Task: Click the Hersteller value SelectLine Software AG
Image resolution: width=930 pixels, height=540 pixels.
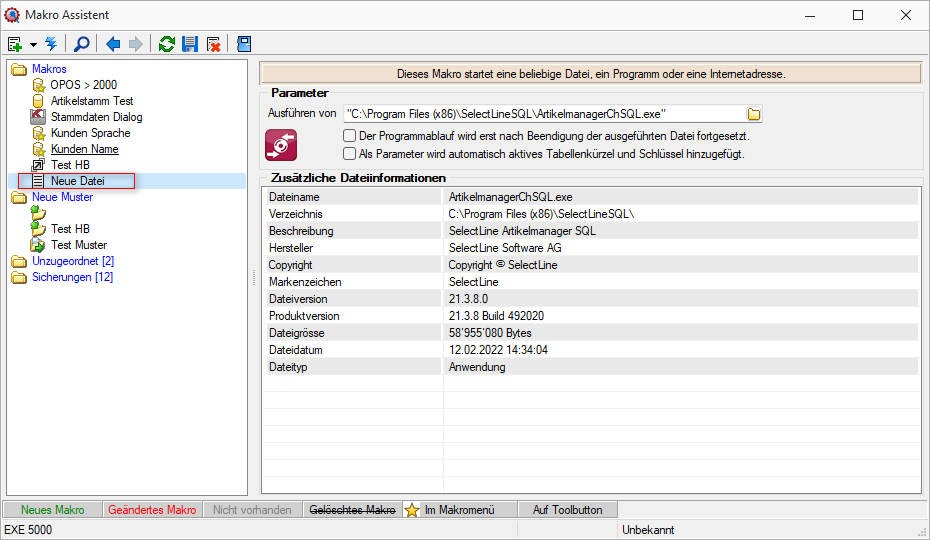Action: 505,248
